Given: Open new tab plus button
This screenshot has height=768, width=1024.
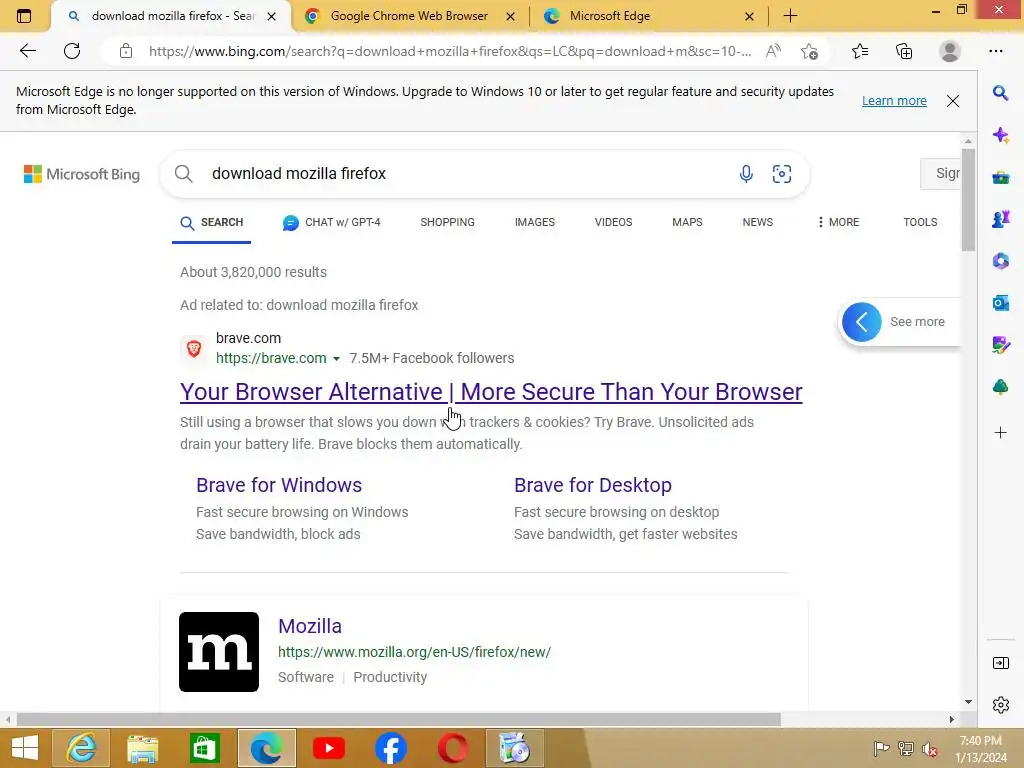Looking at the screenshot, I should click(790, 16).
